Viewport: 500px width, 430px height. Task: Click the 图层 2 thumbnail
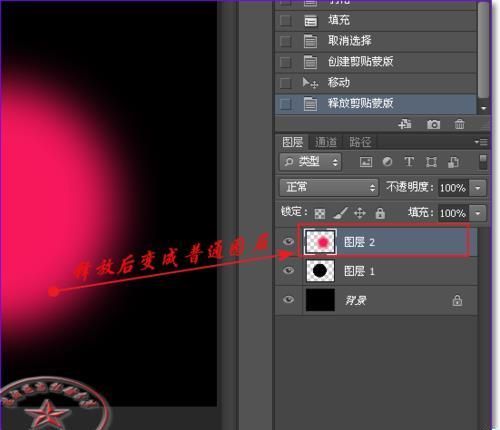click(x=320, y=242)
